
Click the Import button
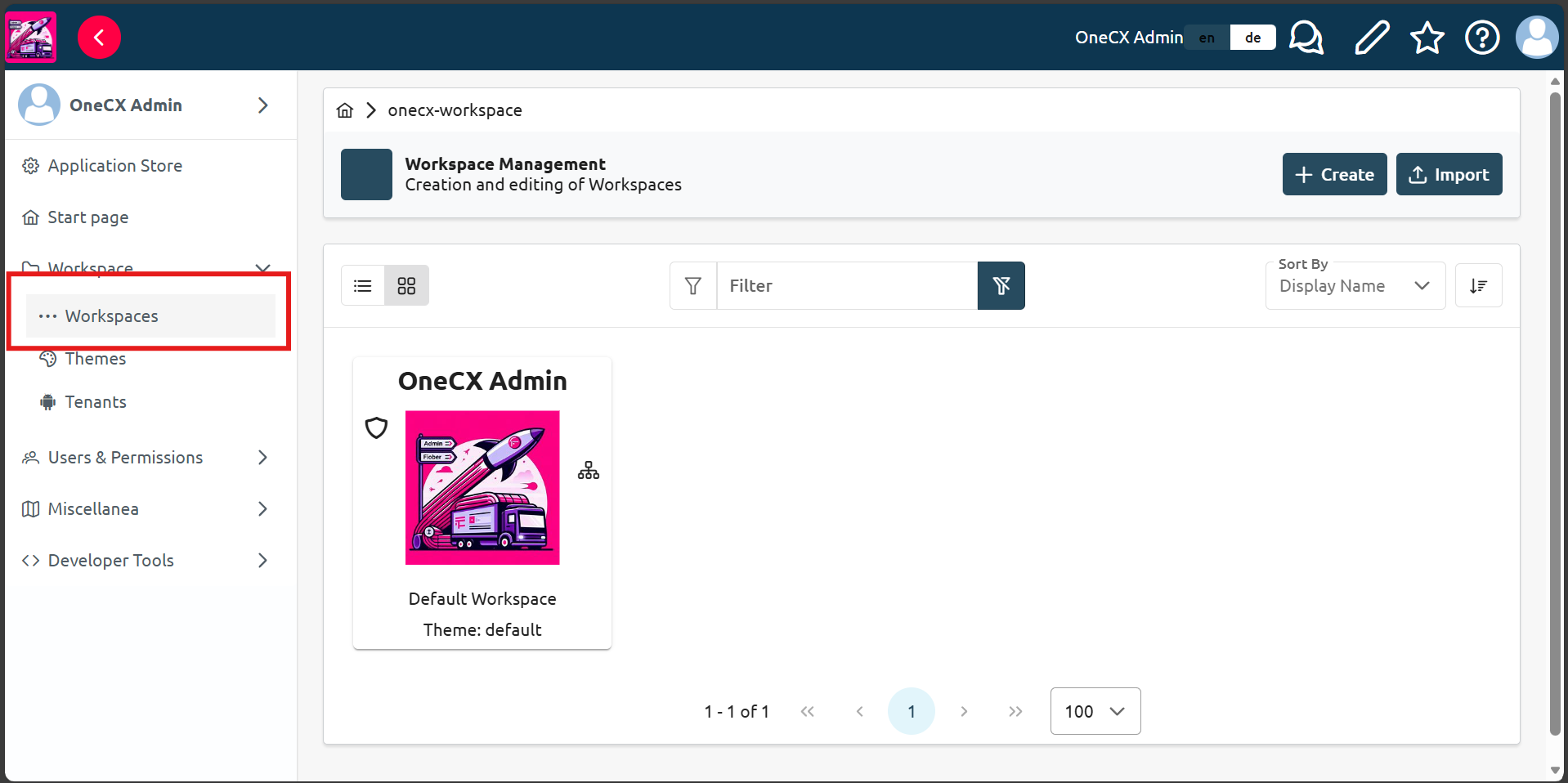[x=1449, y=174]
